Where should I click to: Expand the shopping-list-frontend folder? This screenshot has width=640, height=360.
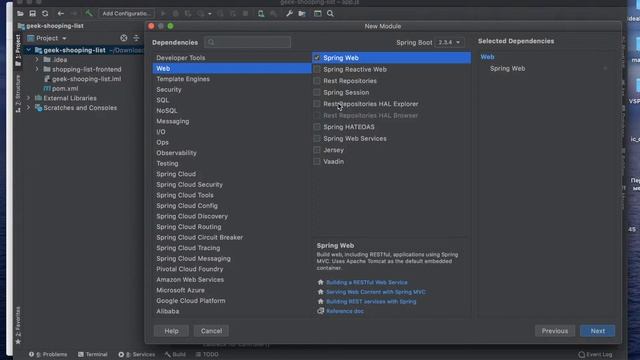(37, 69)
